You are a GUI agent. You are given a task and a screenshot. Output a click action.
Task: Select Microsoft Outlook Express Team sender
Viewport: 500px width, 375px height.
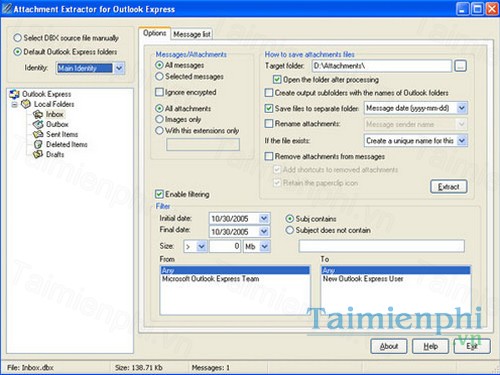click(x=210, y=279)
